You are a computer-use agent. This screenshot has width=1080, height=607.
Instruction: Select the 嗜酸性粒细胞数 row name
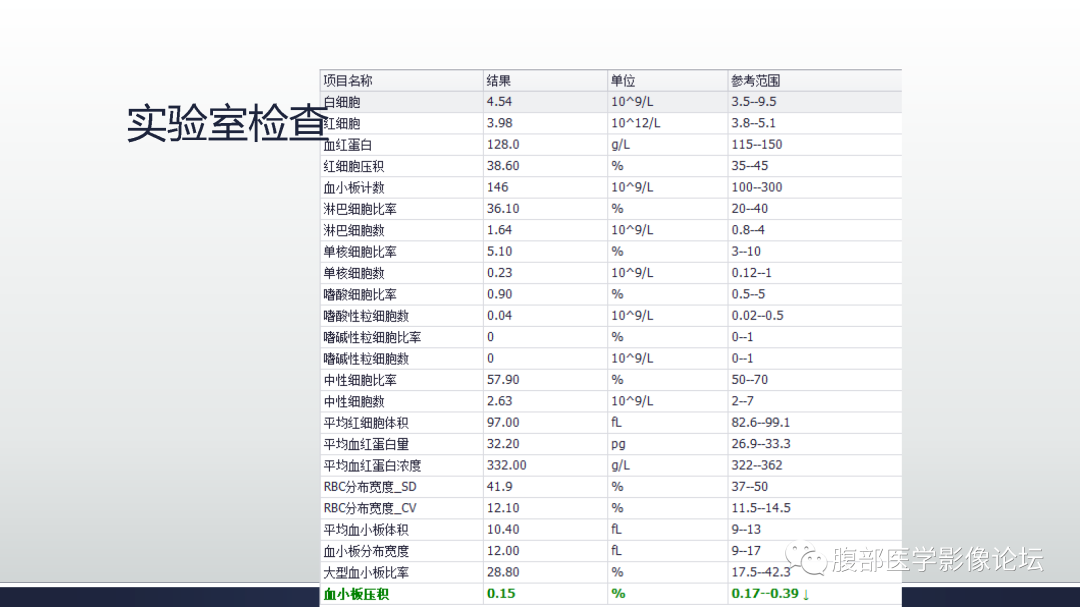366,316
